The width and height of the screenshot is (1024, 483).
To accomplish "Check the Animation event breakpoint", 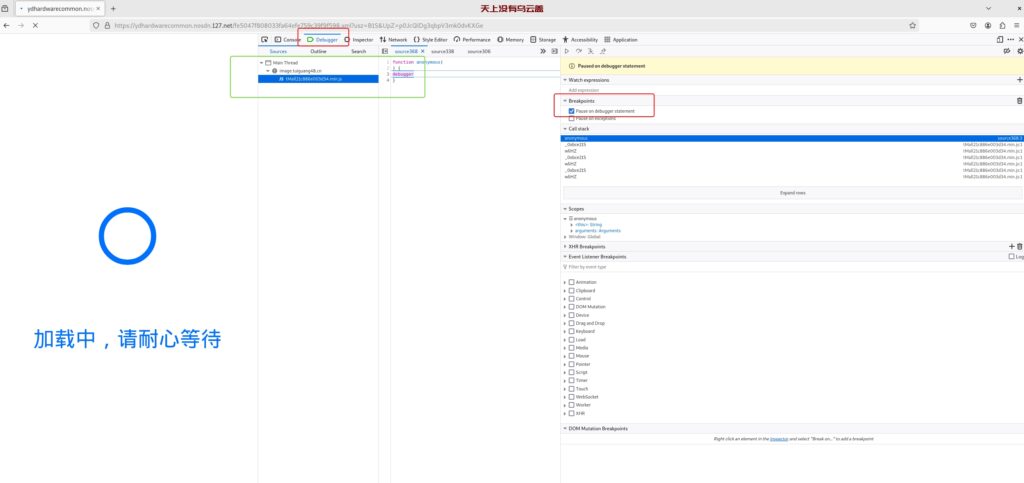I will (x=571, y=282).
